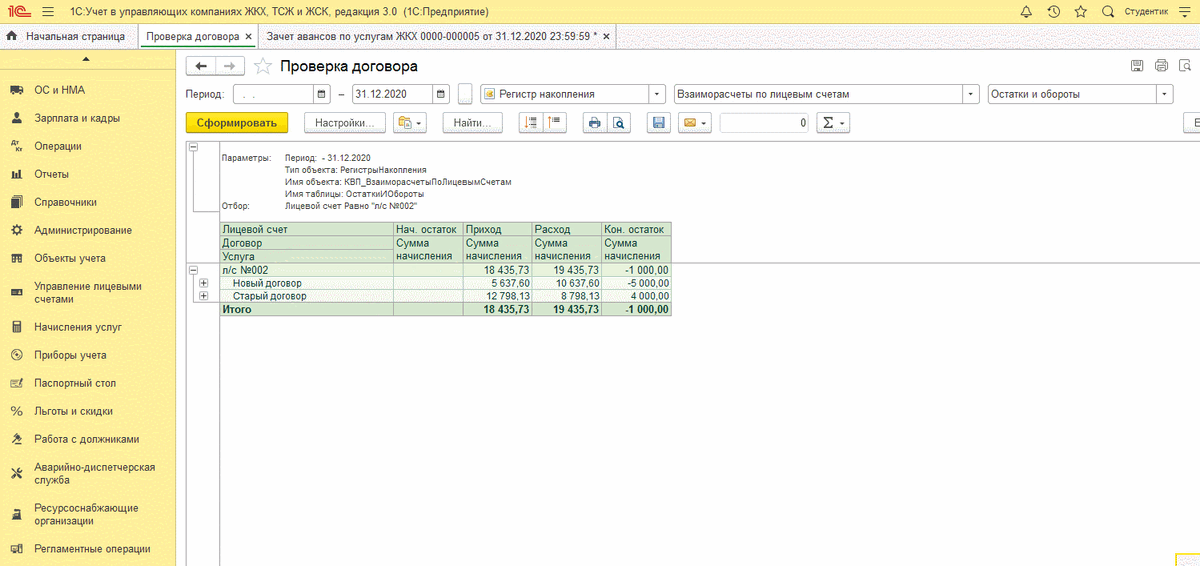The image size is (1200, 566).
Task: Open the Регламентные операции section
Action: [x=92, y=548]
